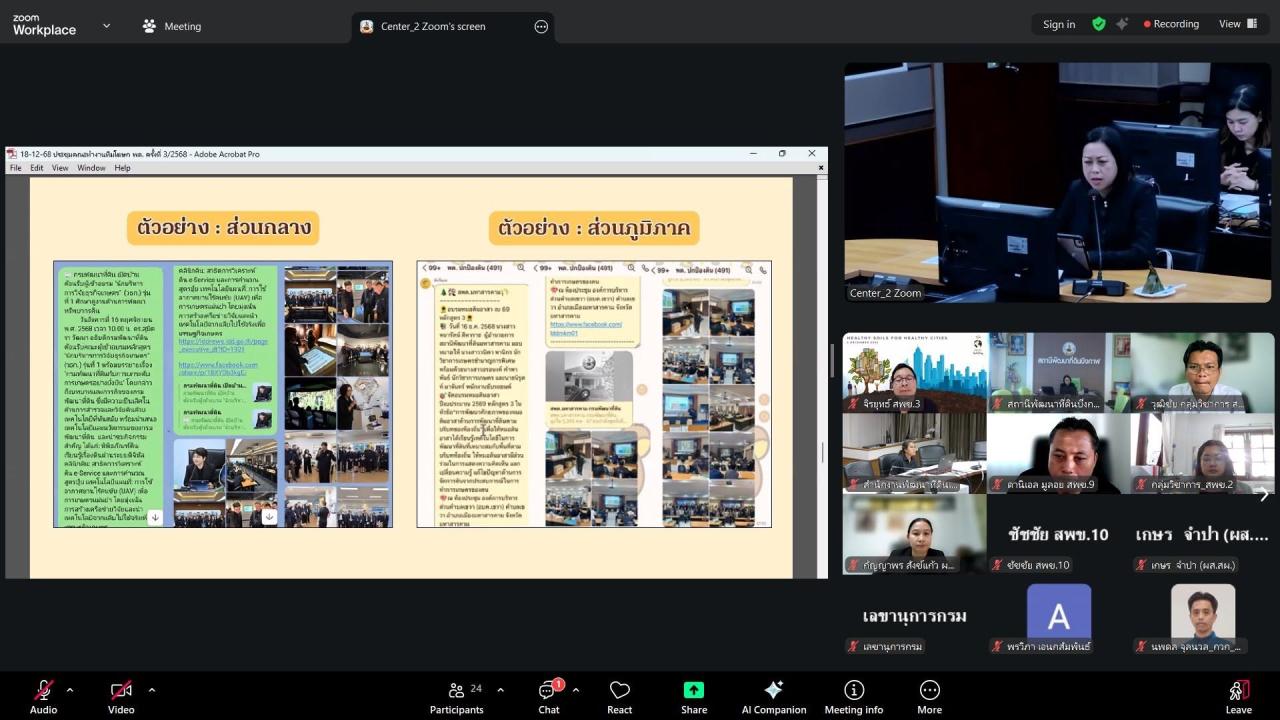
Task: Select เลขานุการกรม participant tile
Action: pos(915,616)
